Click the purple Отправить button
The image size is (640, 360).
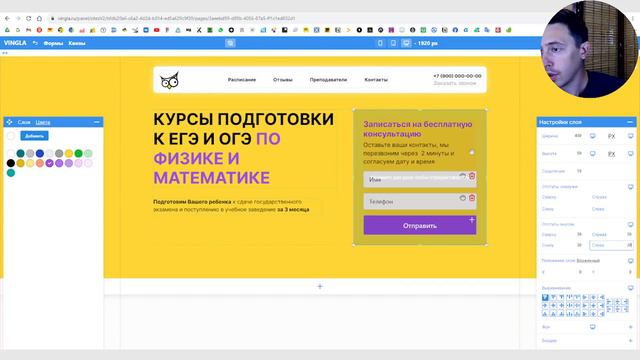420,225
